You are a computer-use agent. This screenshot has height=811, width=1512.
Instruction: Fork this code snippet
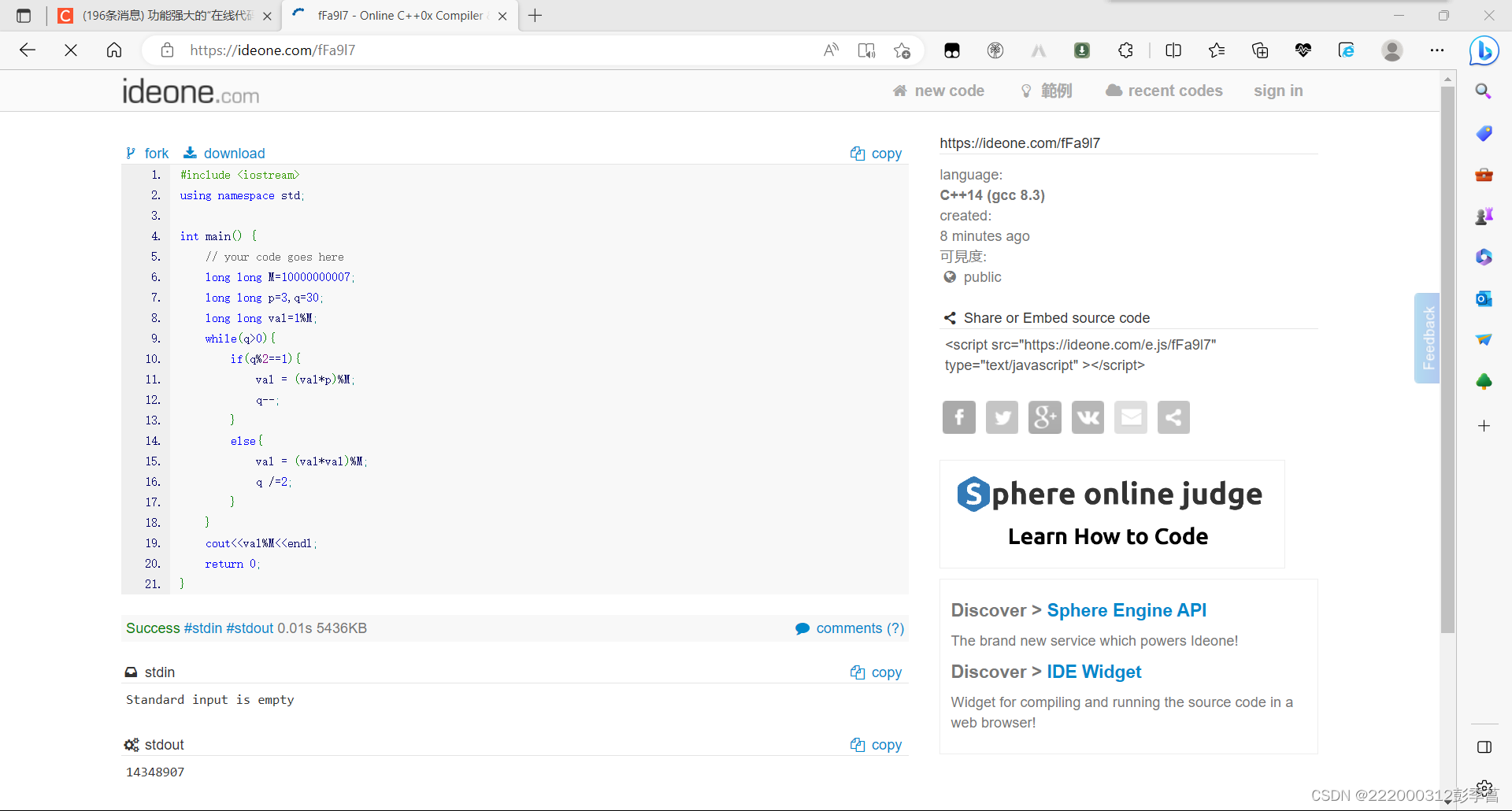click(147, 154)
